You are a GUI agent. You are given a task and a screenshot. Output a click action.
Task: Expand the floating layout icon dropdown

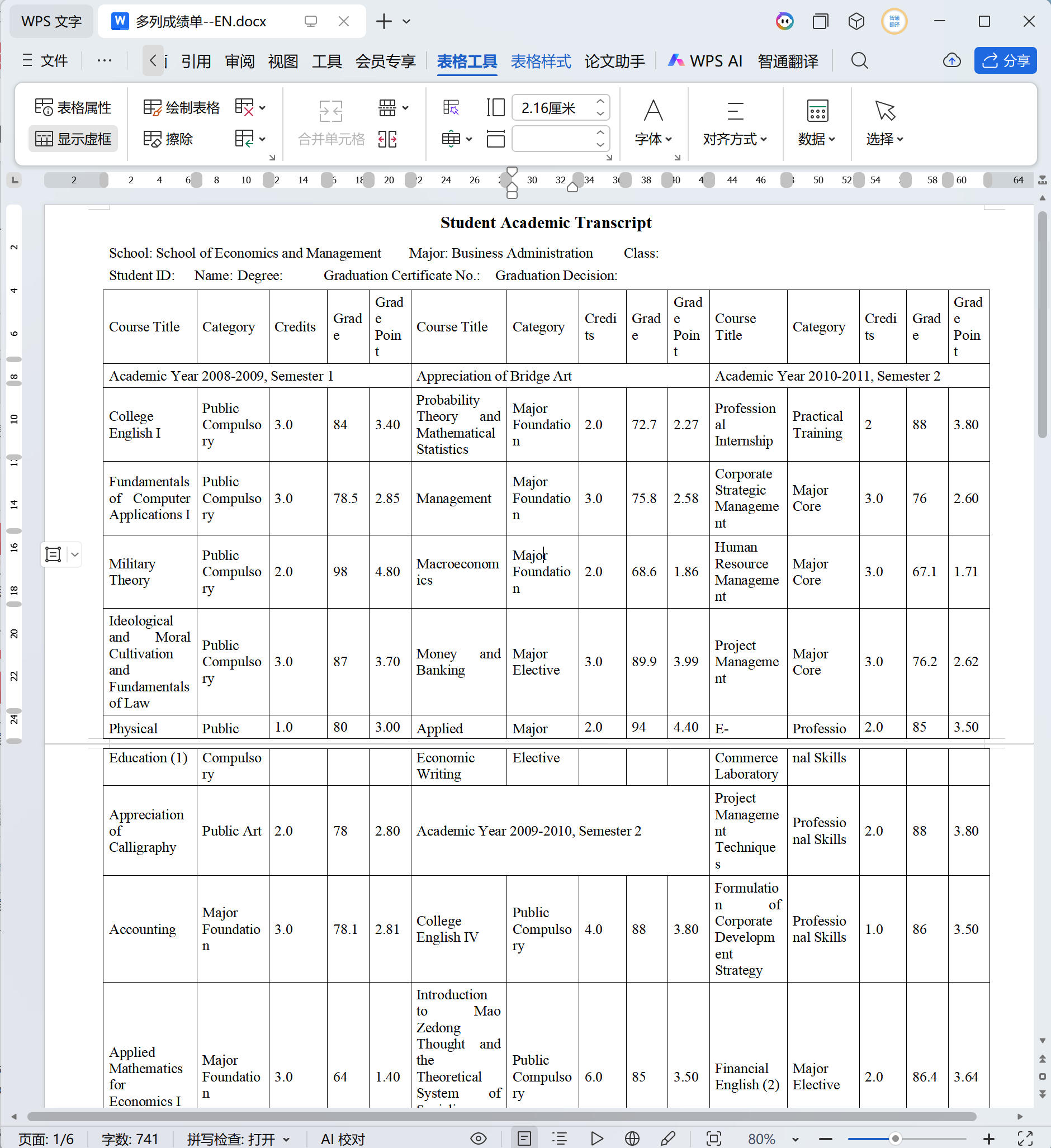pyautogui.click(x=74, y=554)
